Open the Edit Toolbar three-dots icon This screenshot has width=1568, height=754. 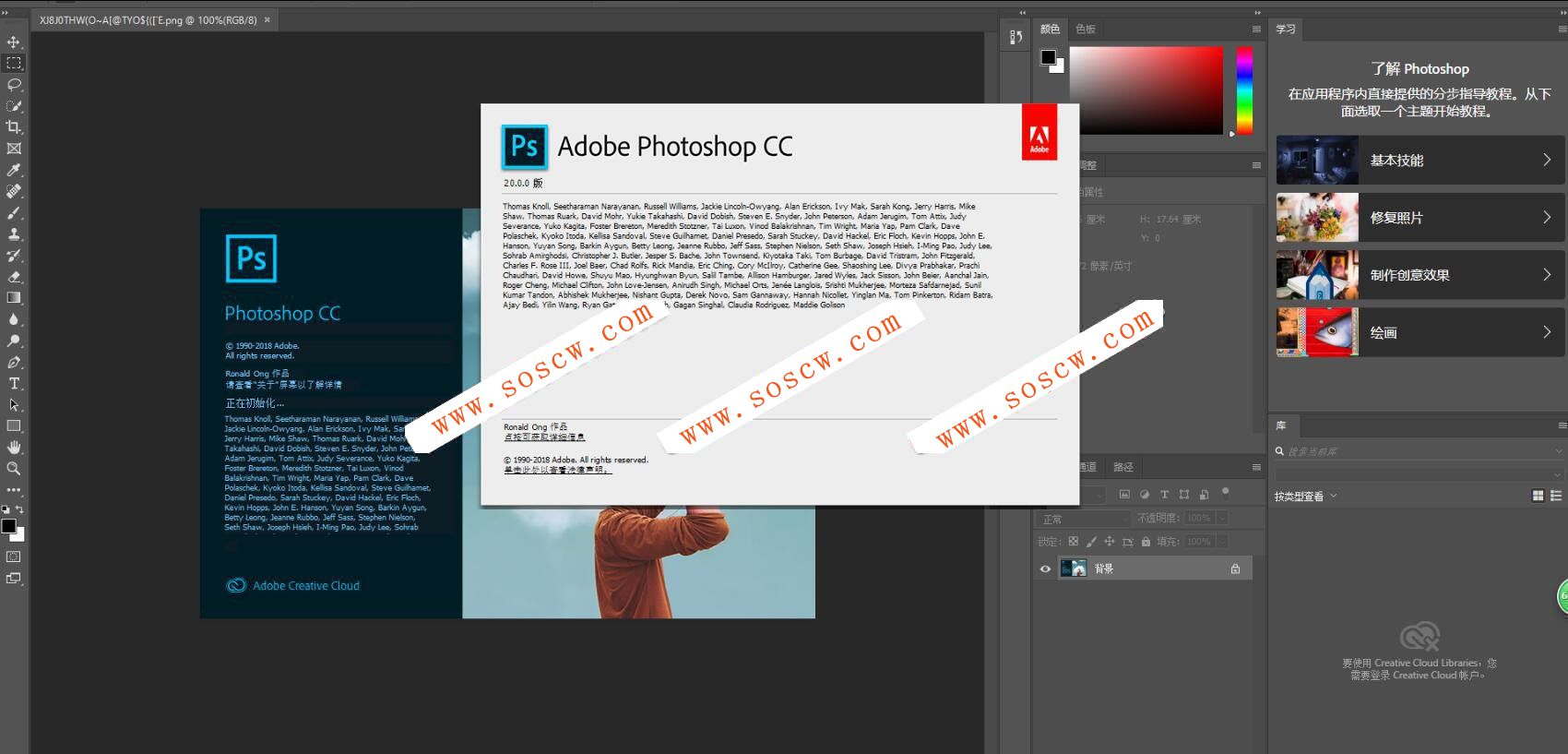[14, 490]
